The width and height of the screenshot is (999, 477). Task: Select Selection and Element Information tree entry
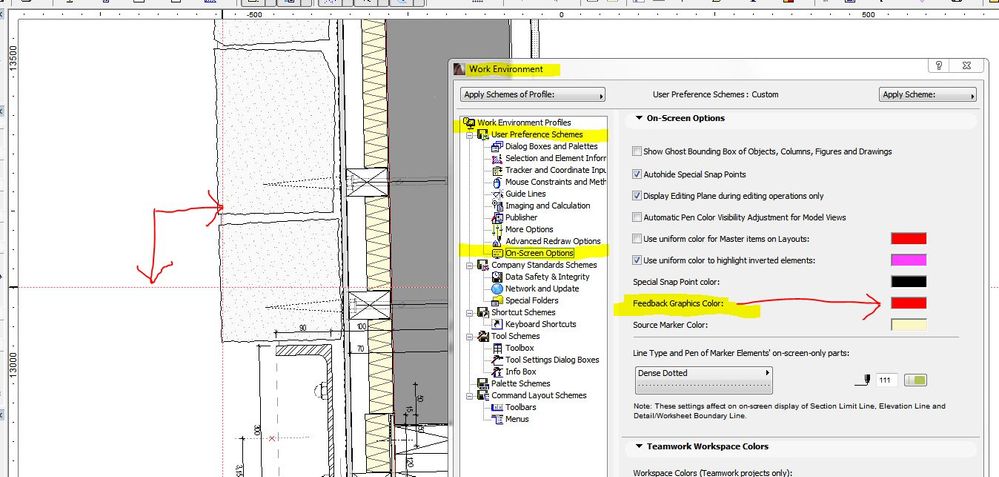[556, 158]
